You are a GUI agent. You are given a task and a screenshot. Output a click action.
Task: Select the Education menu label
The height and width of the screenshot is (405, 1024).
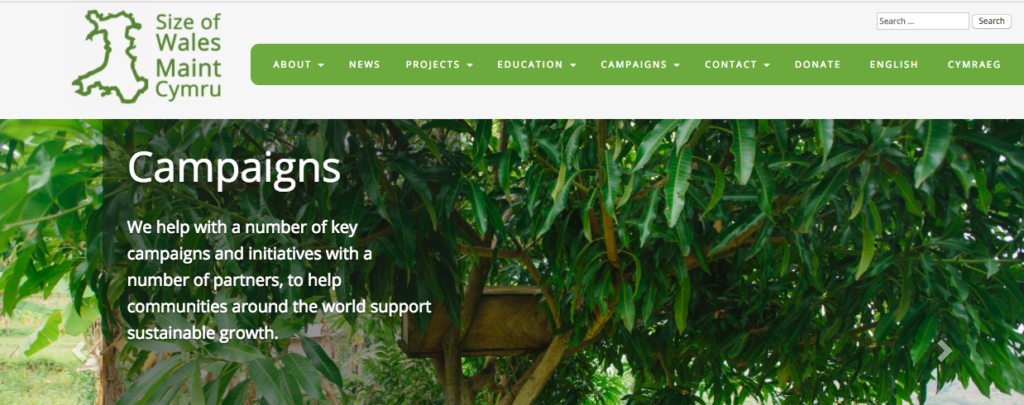tap(530, 65)
